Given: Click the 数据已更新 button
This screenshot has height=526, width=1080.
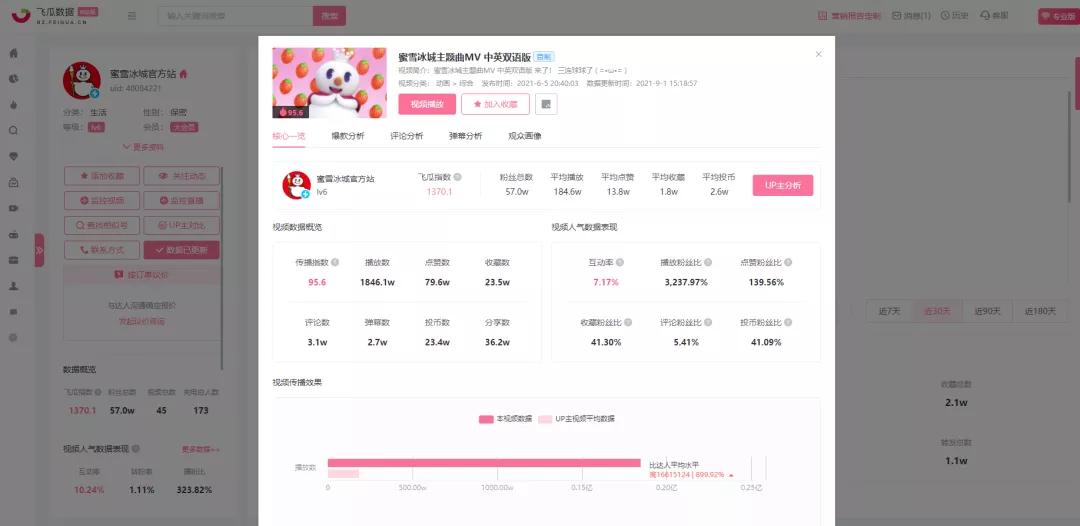Looking at the screenshot, I should tap(182, 250).
